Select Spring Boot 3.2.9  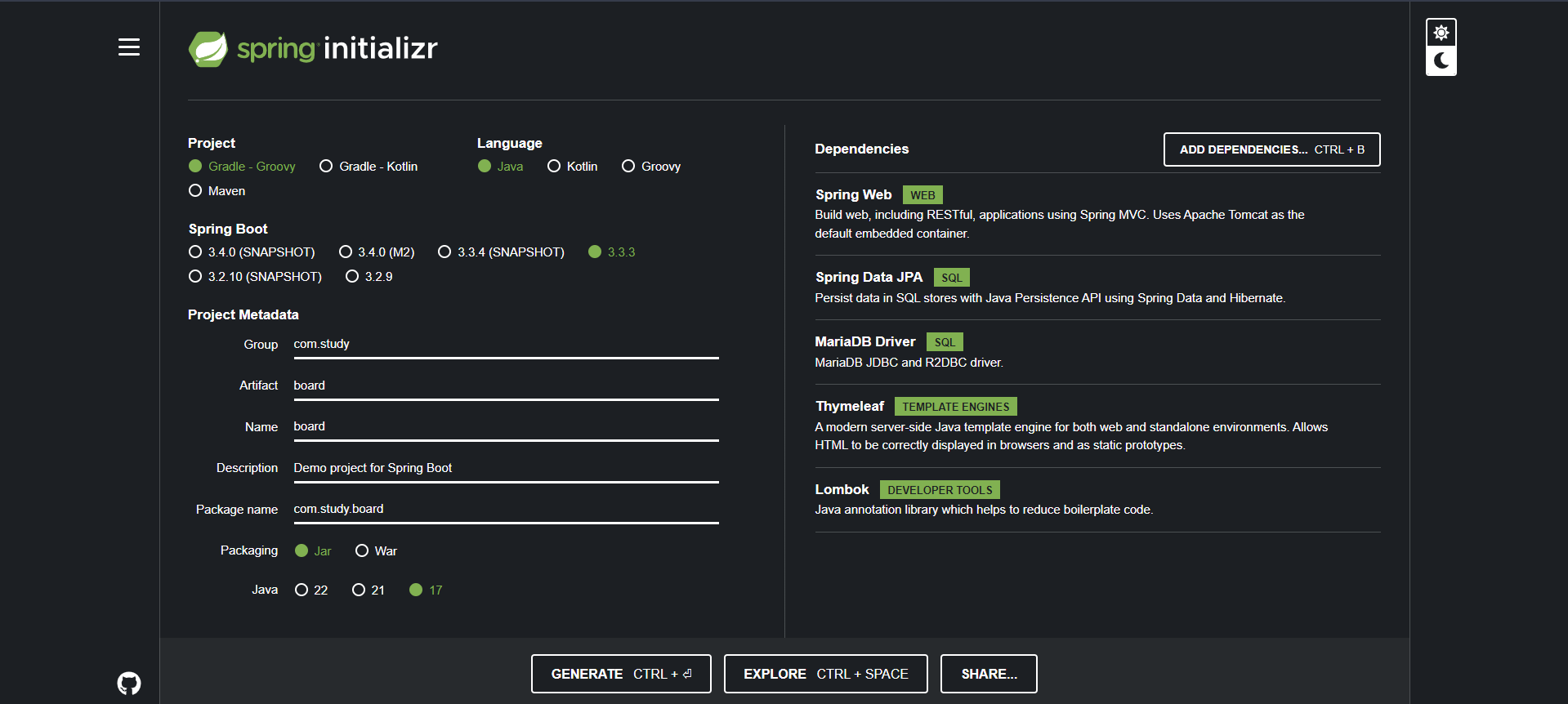(369, 277)
